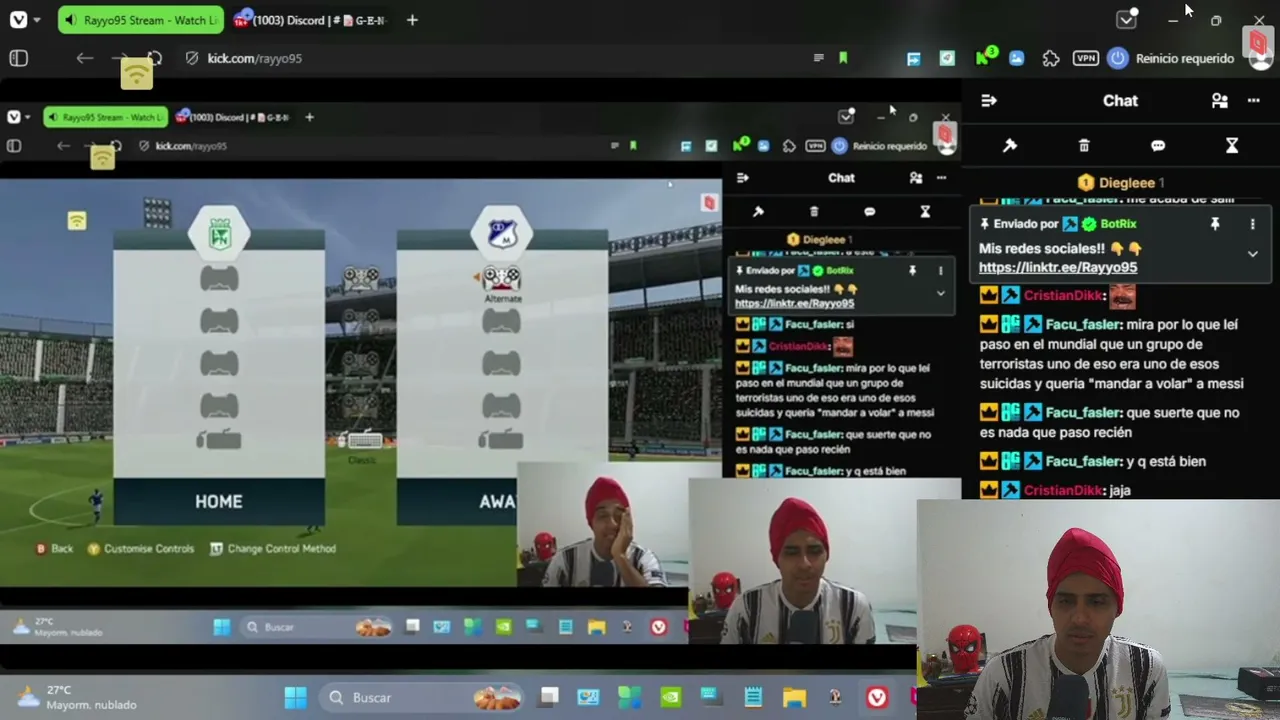Collapse the smaller nested pinned message with its chevron
The height and width of the screenshot is (720, 1280).
(940, 293)
